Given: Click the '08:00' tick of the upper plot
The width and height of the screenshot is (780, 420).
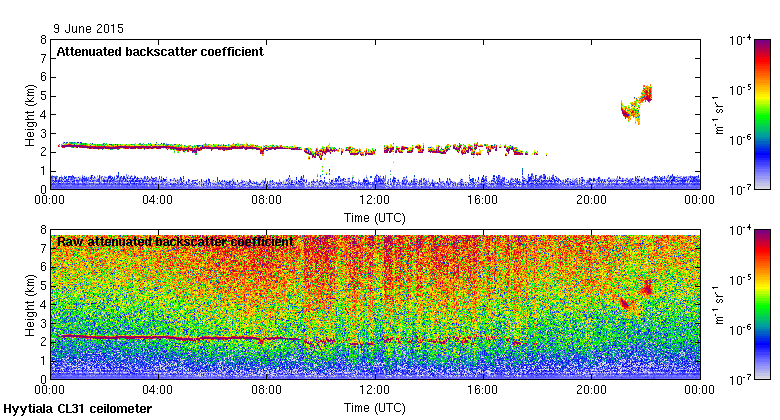Looking at the screenshot, I should tap(267, 200).
